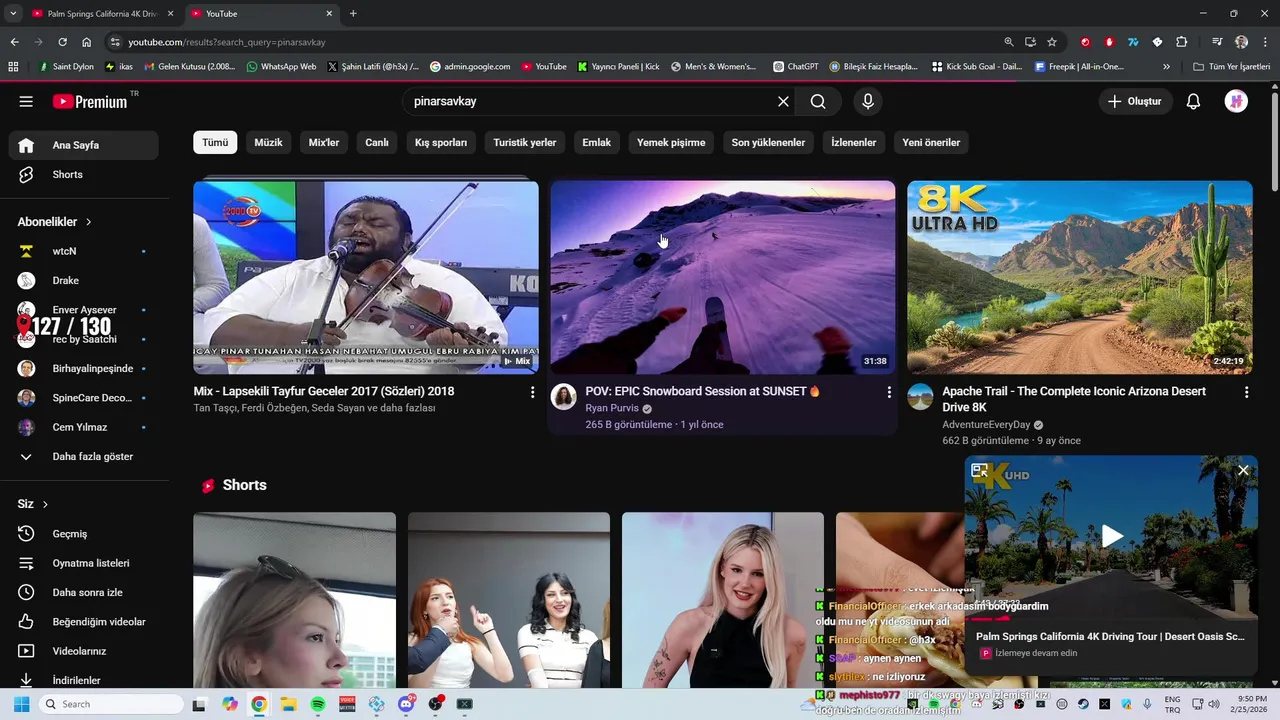
Task: Open Geçmiş history
Action: pos(84,534)
